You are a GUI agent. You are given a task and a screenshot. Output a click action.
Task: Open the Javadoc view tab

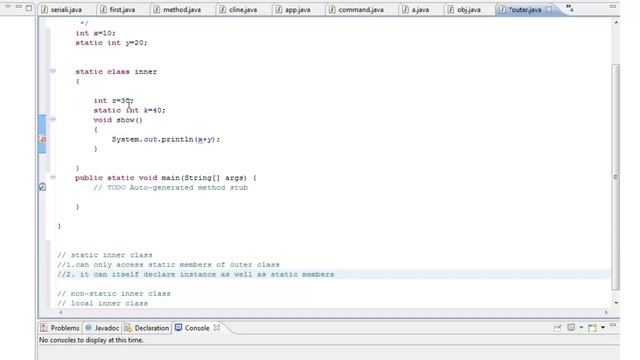coord(102,328)
